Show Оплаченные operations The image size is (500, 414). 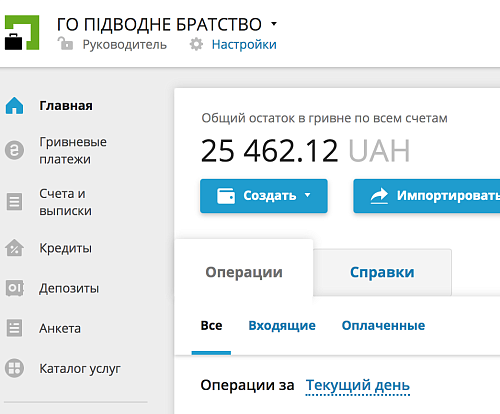[x=383, y=325]
